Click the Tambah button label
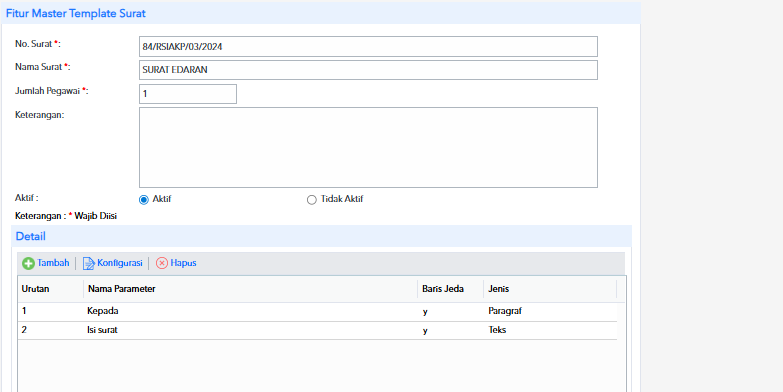Screen dimensions: 783x392 point(53,263)
